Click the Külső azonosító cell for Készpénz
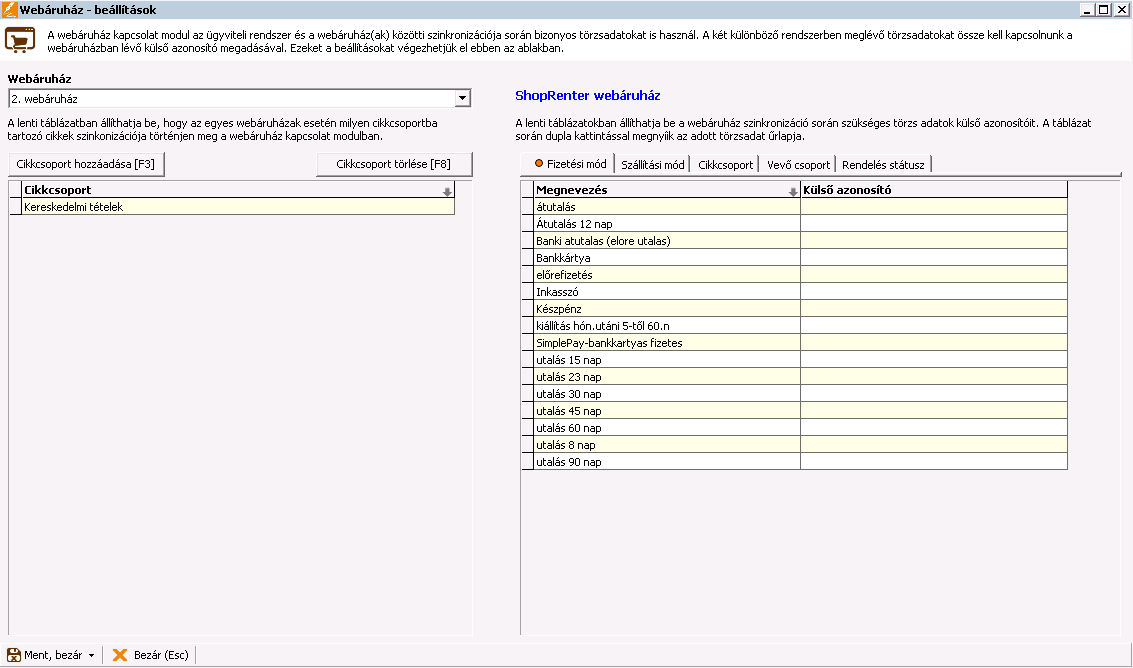The image size is (1133, 668). pyautogui.click(x=933, y=309)
